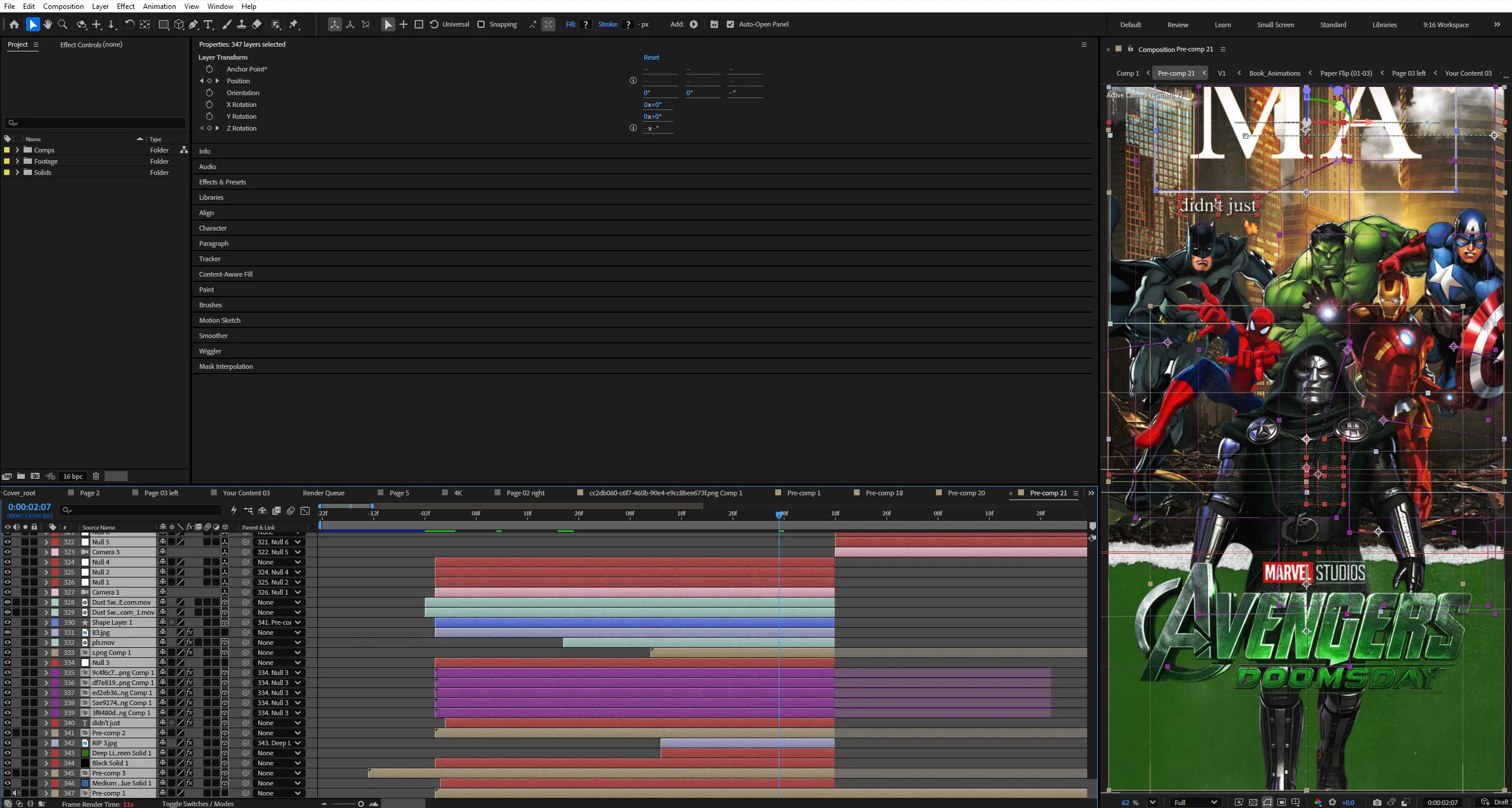The image size is (1512, 808).
Task: Expand the Comps folder in Project panel
Action: tap(17, 150)
